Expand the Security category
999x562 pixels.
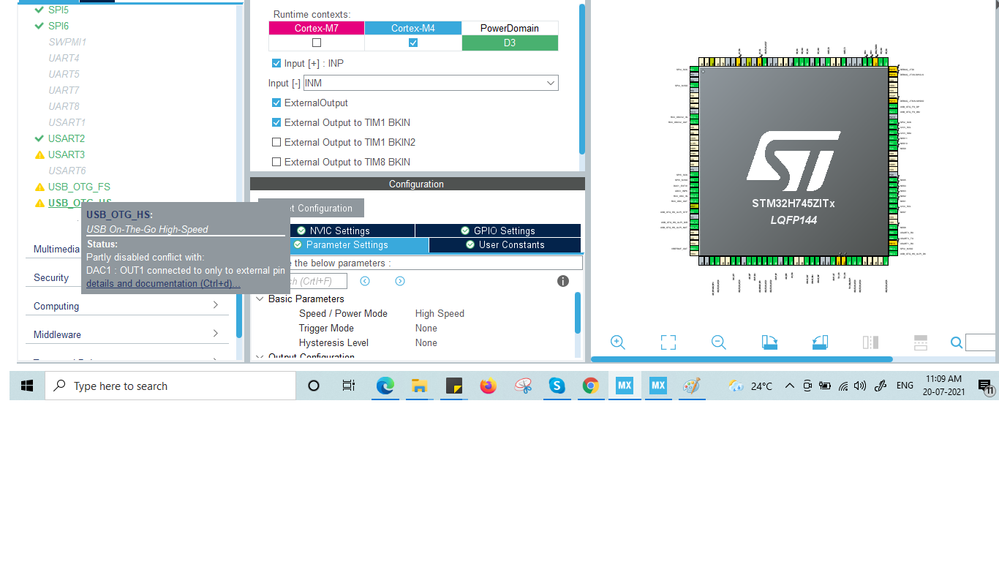coord(51,278)
